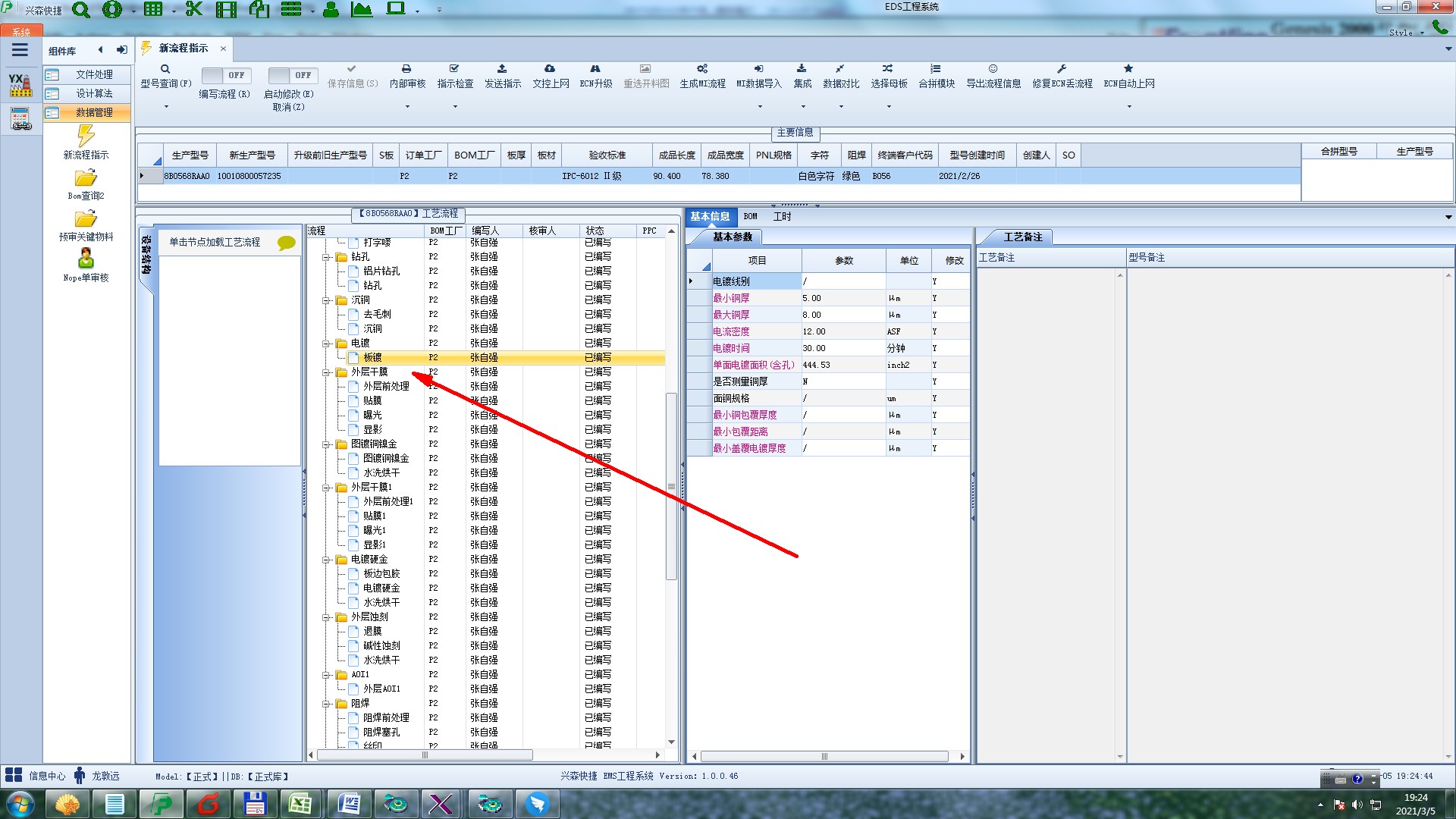Click the 生成MI流程 gears icon

point(702,69)
